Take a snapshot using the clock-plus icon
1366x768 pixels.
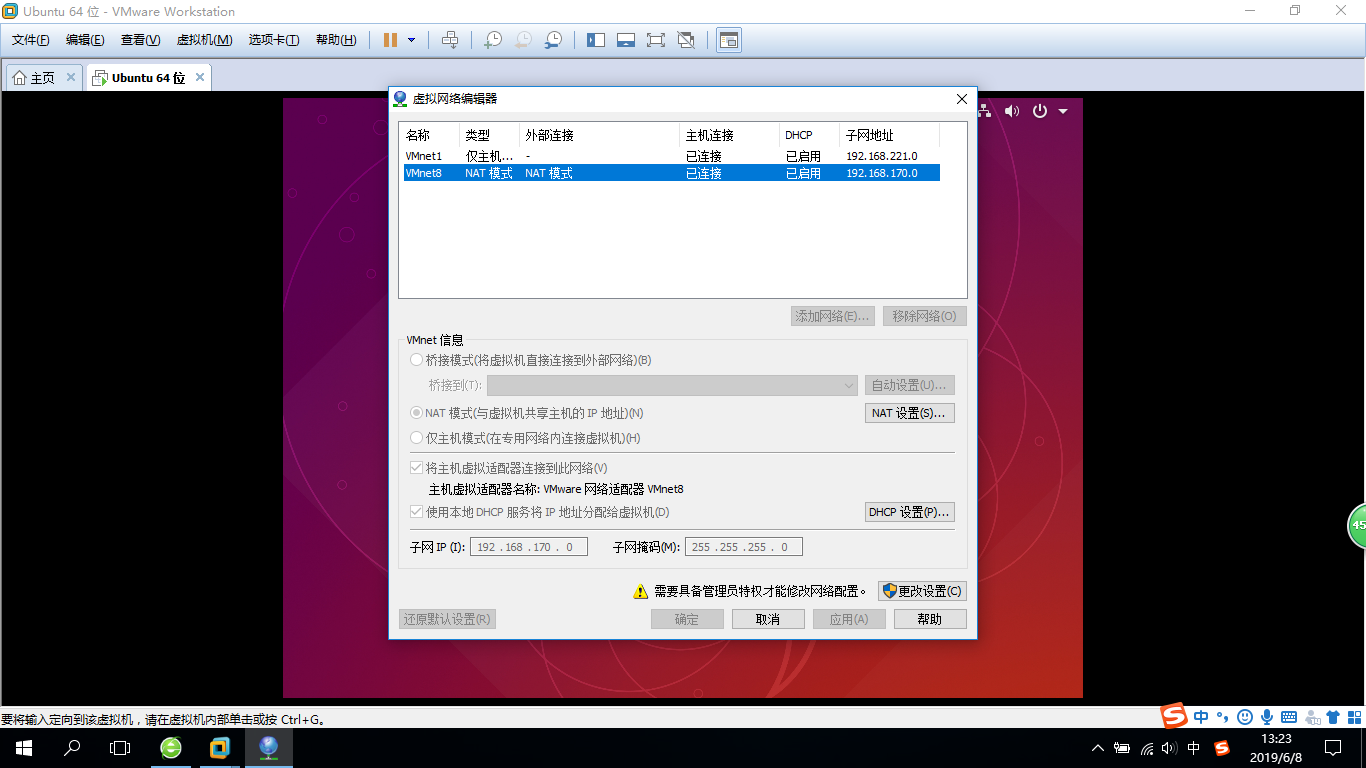coord(493,40)
